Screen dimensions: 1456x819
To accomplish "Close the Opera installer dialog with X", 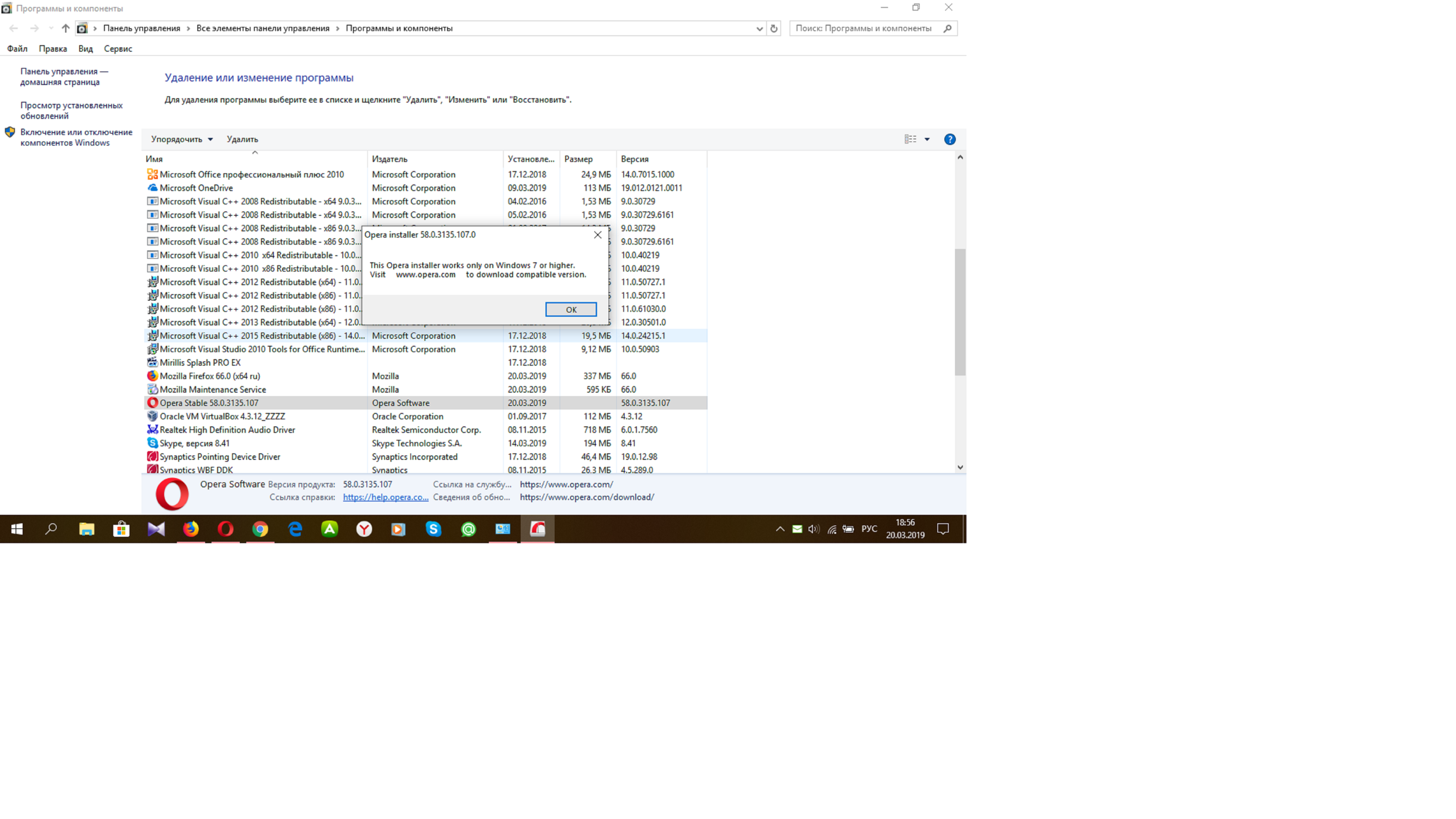I will click(597, 235).
